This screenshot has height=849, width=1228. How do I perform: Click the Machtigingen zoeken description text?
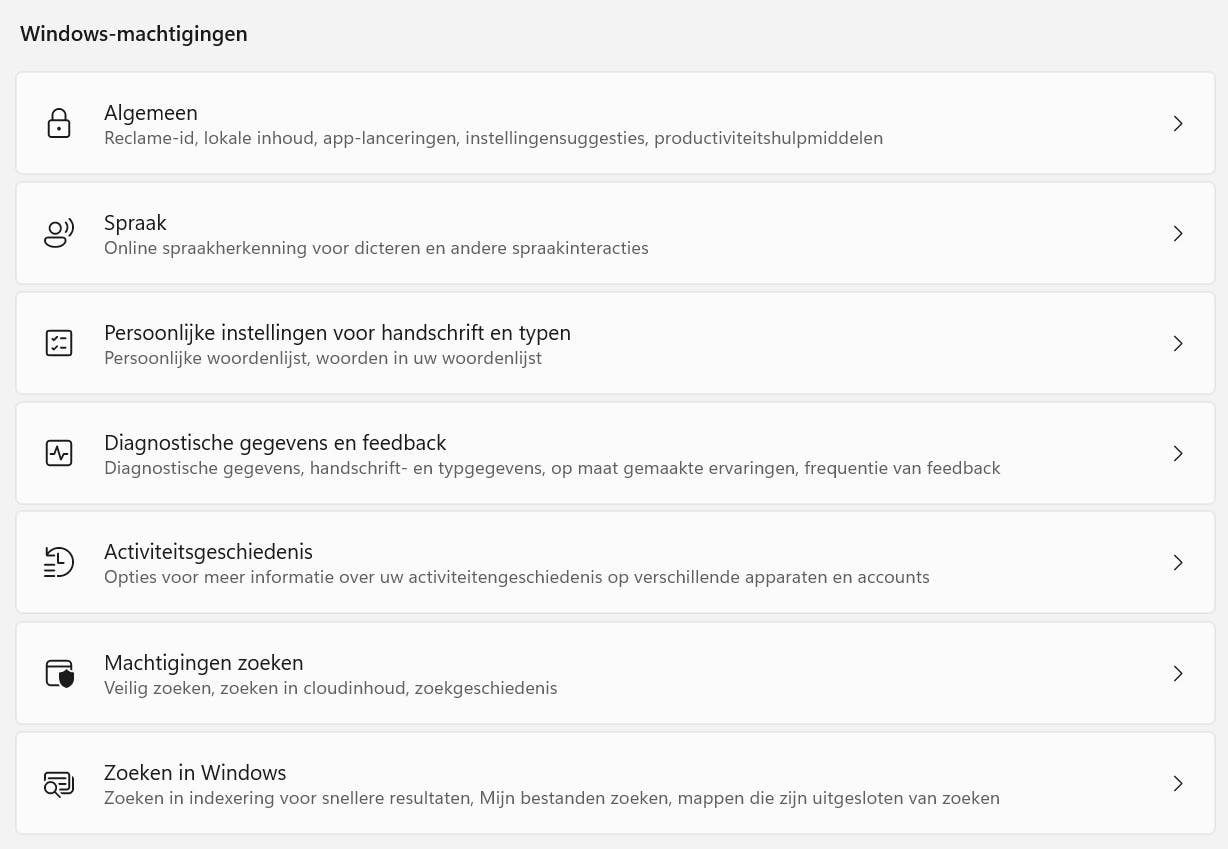pyautogui.click(x=330, y=688)
